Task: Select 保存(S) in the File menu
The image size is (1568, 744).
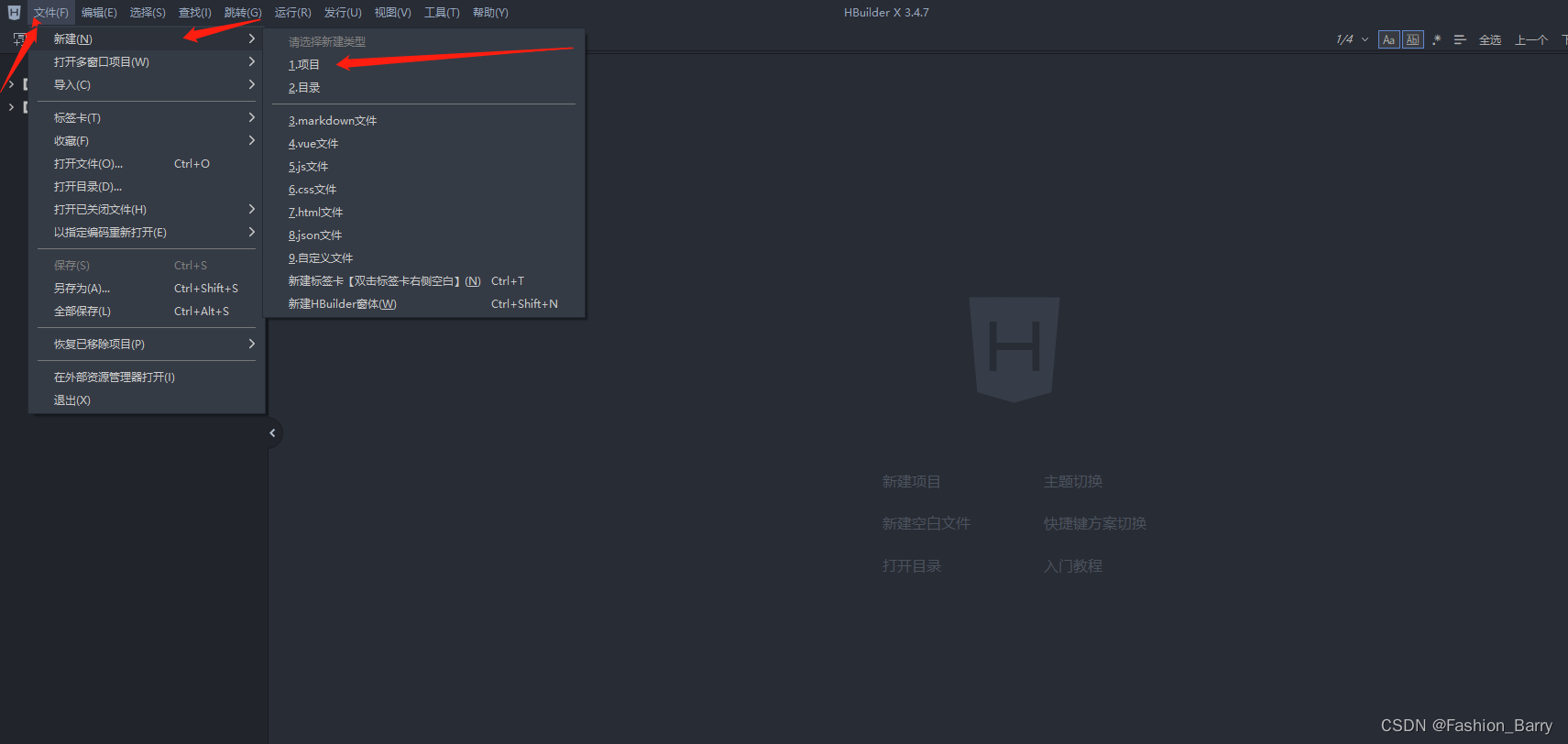Action: click(x=148, y=266)
